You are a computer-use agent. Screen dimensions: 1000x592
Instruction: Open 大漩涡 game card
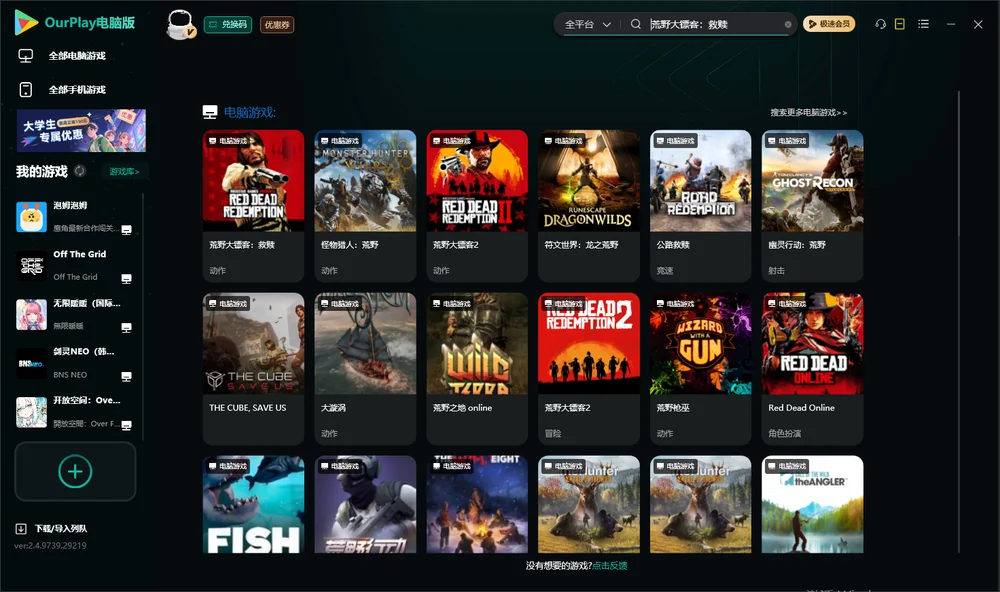pos(365,368)
